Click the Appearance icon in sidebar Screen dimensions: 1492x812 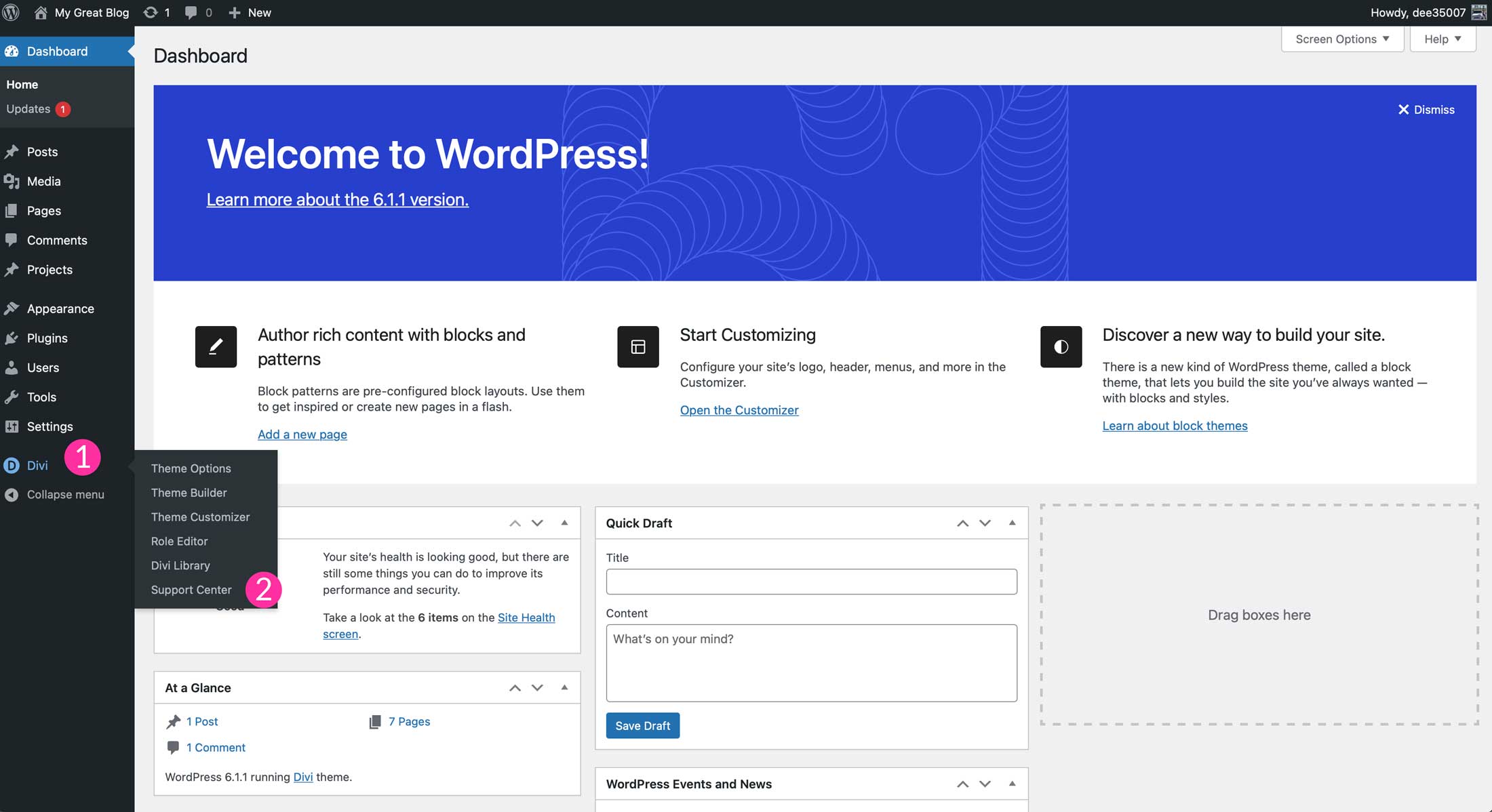(x=13, y=308)
